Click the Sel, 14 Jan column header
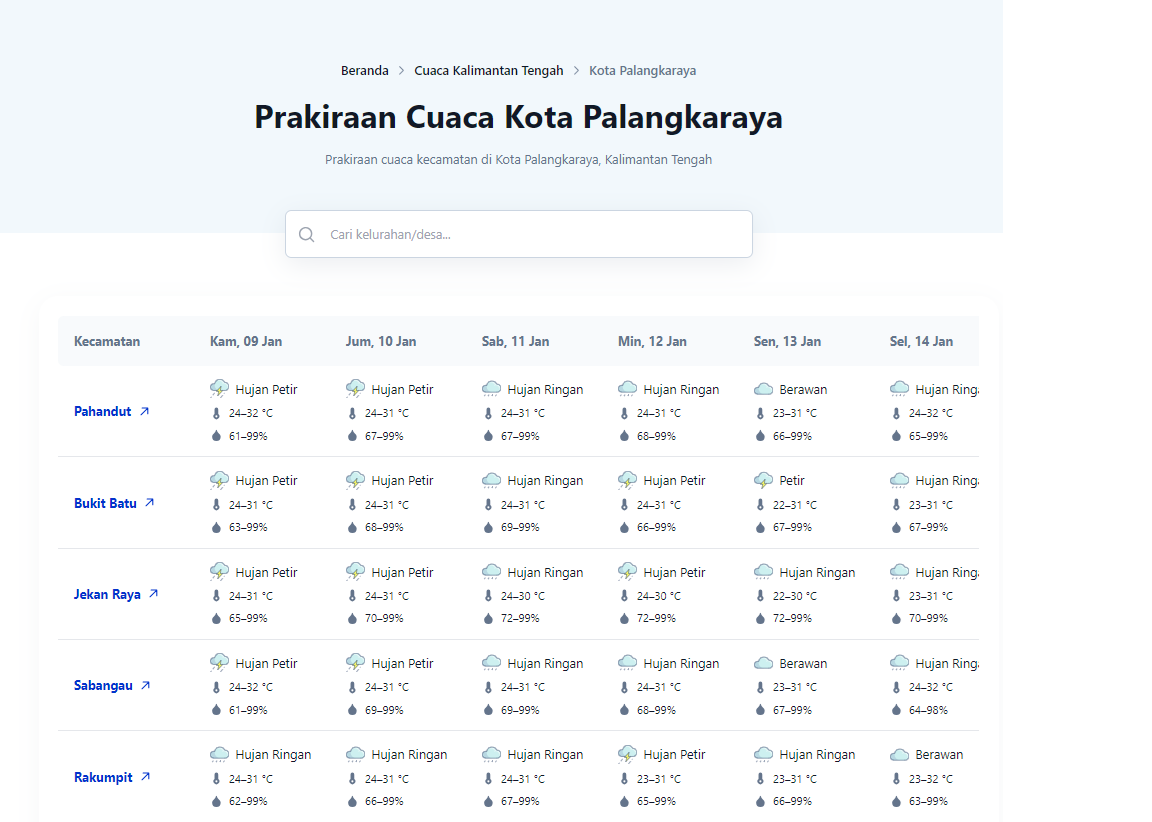Screen dimensions: 1152x822 921,342
